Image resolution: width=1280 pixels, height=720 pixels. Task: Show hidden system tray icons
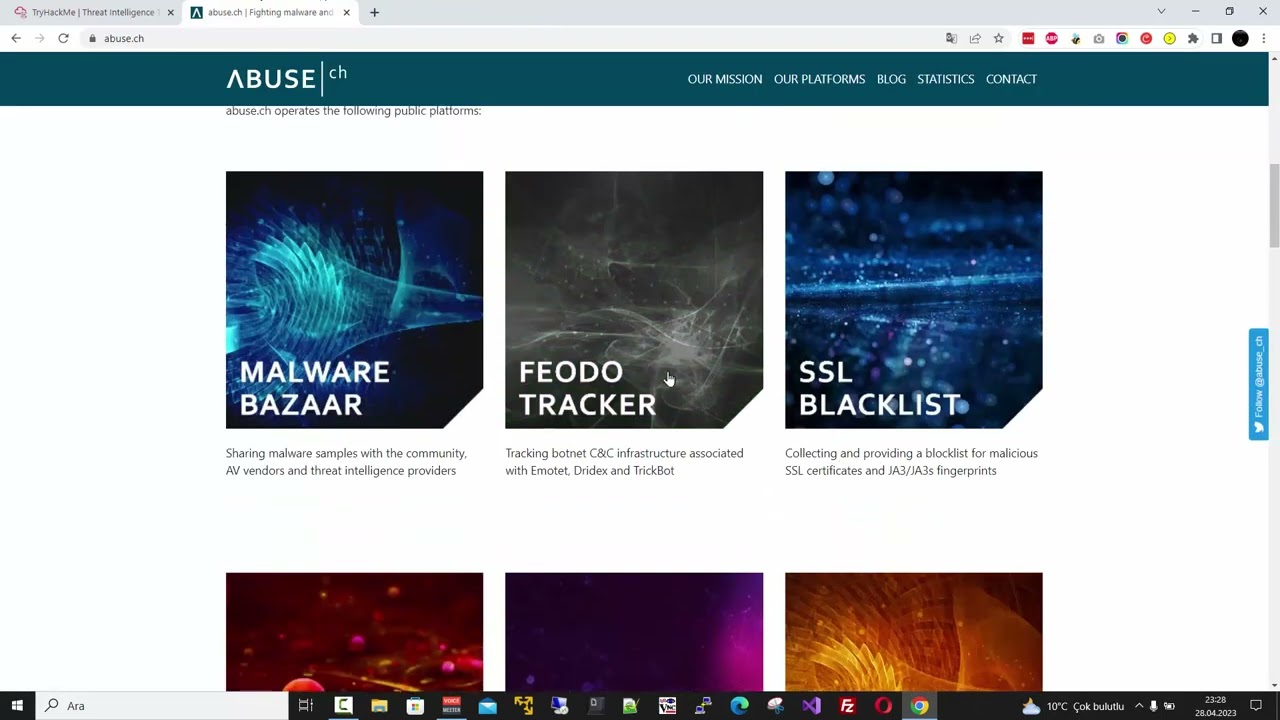(x=1138, y=706)
